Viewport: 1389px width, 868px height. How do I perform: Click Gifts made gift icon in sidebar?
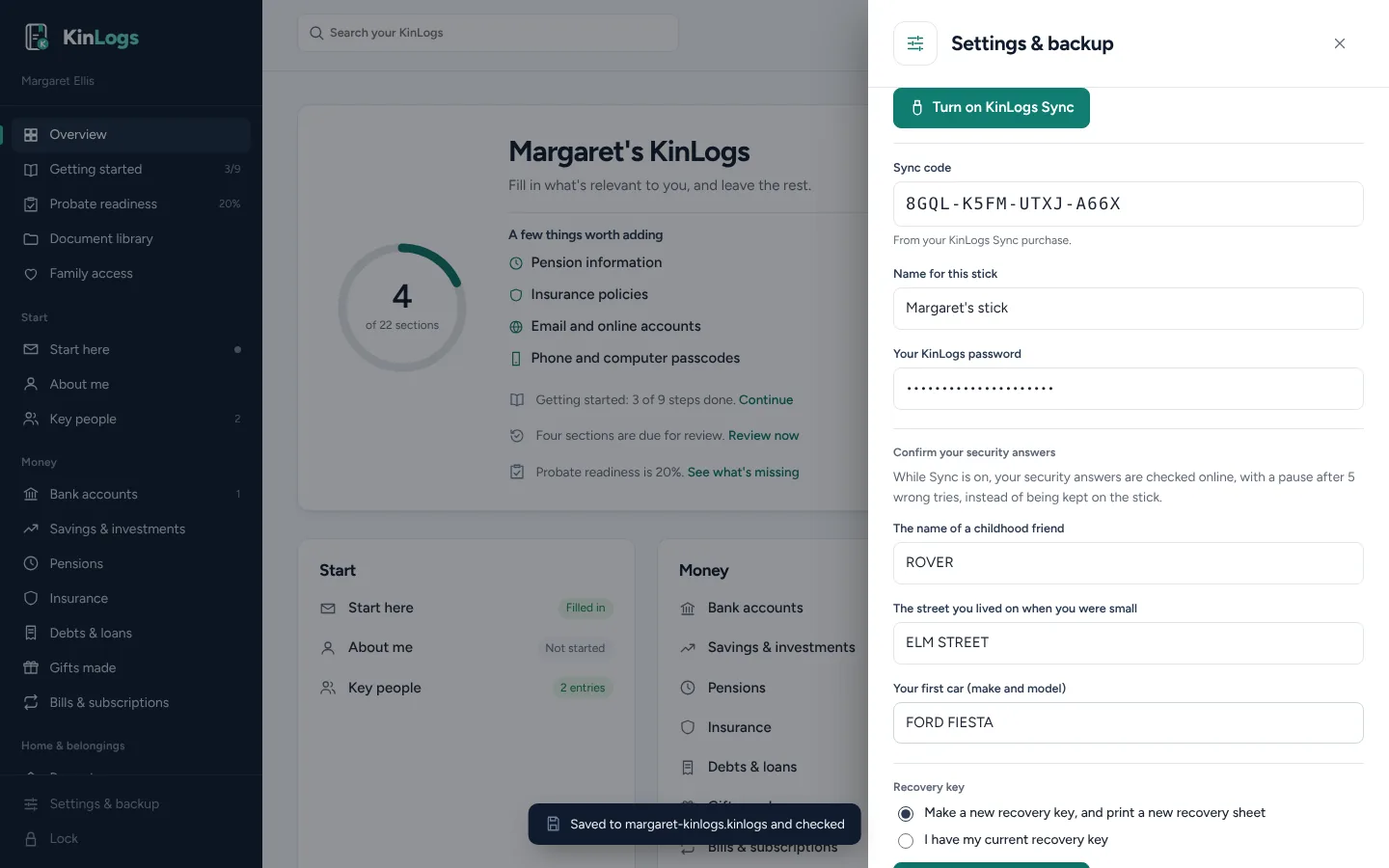(x=31, y=667)
